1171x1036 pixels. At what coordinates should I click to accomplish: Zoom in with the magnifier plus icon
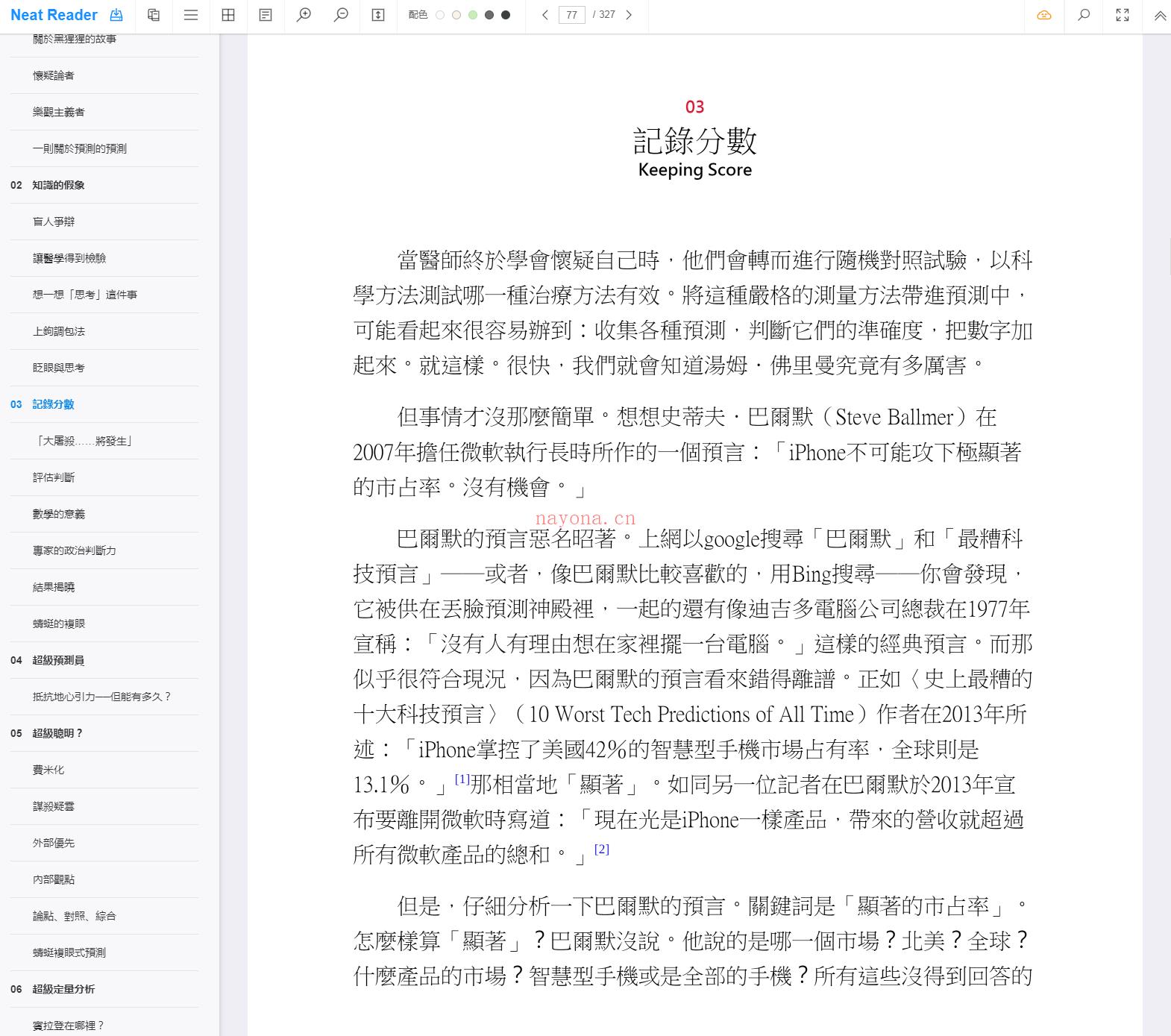[304, 15]
